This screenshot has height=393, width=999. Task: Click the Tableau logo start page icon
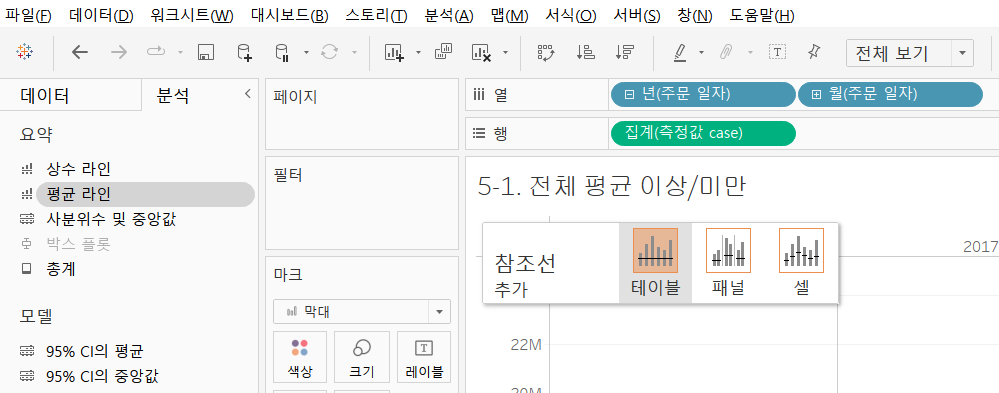[25, 52]
